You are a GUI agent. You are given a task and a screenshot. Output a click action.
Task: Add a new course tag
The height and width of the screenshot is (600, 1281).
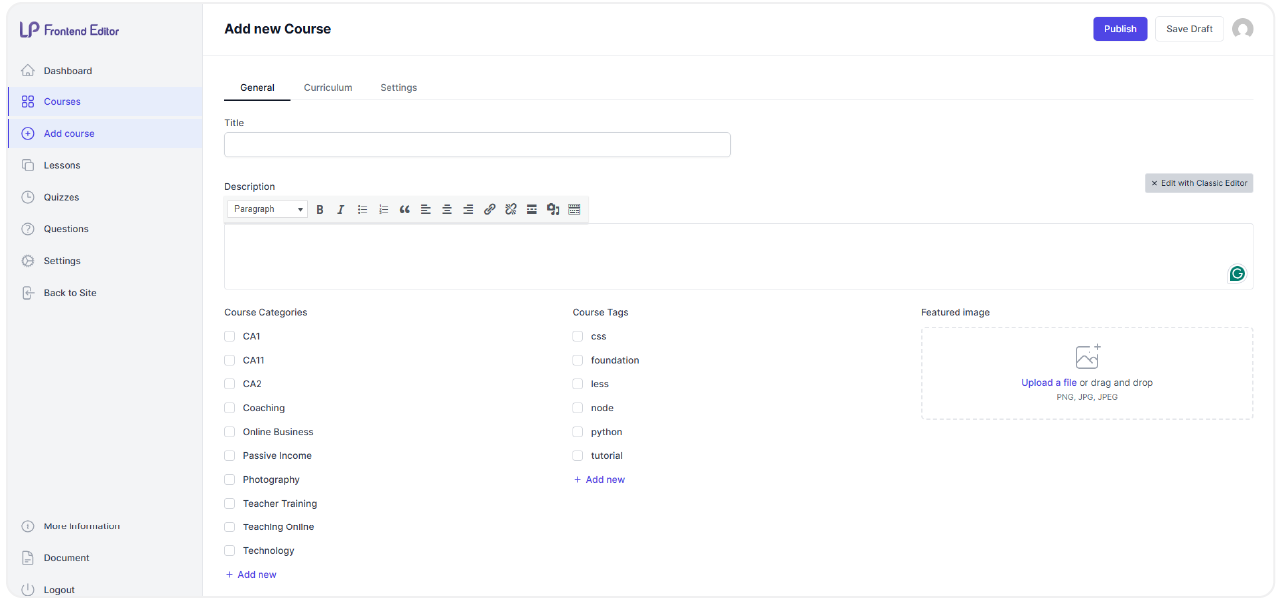(599, 479)
